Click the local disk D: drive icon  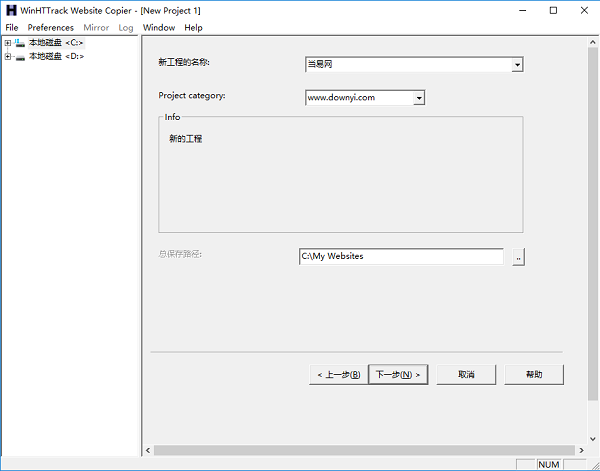point(20,56)
